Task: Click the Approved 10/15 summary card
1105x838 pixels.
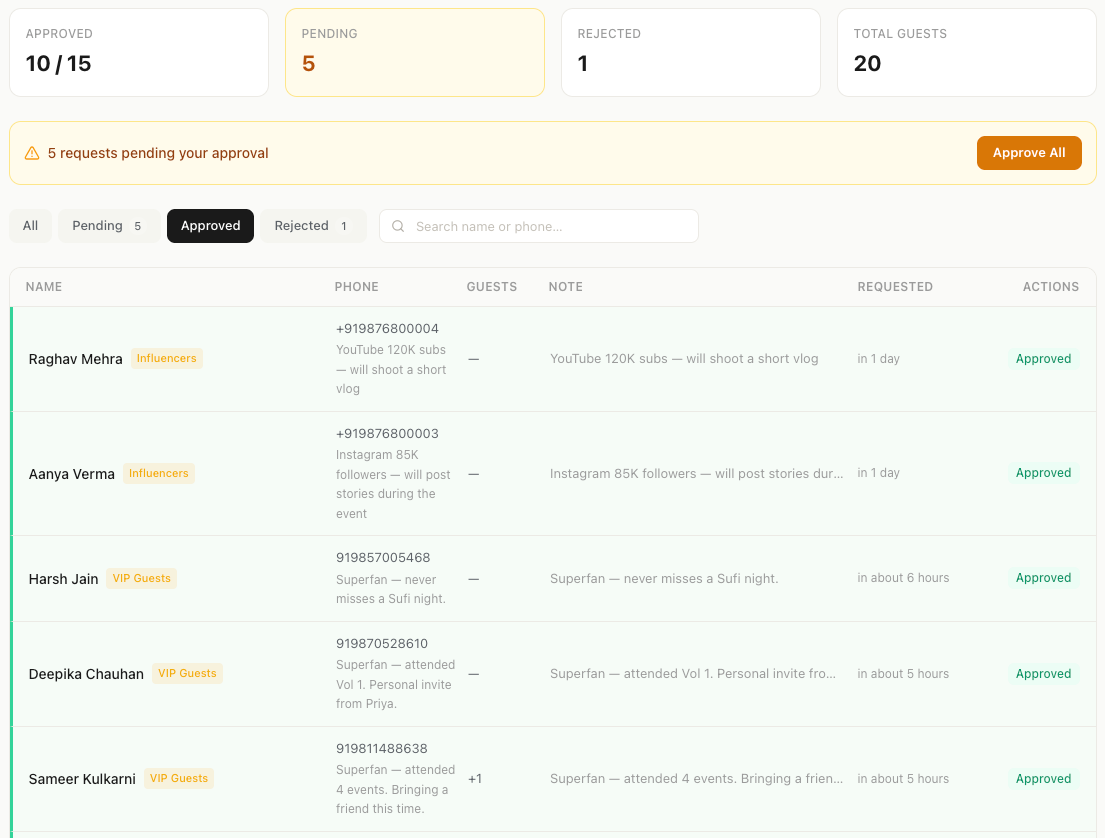Action: pos(139,53)
